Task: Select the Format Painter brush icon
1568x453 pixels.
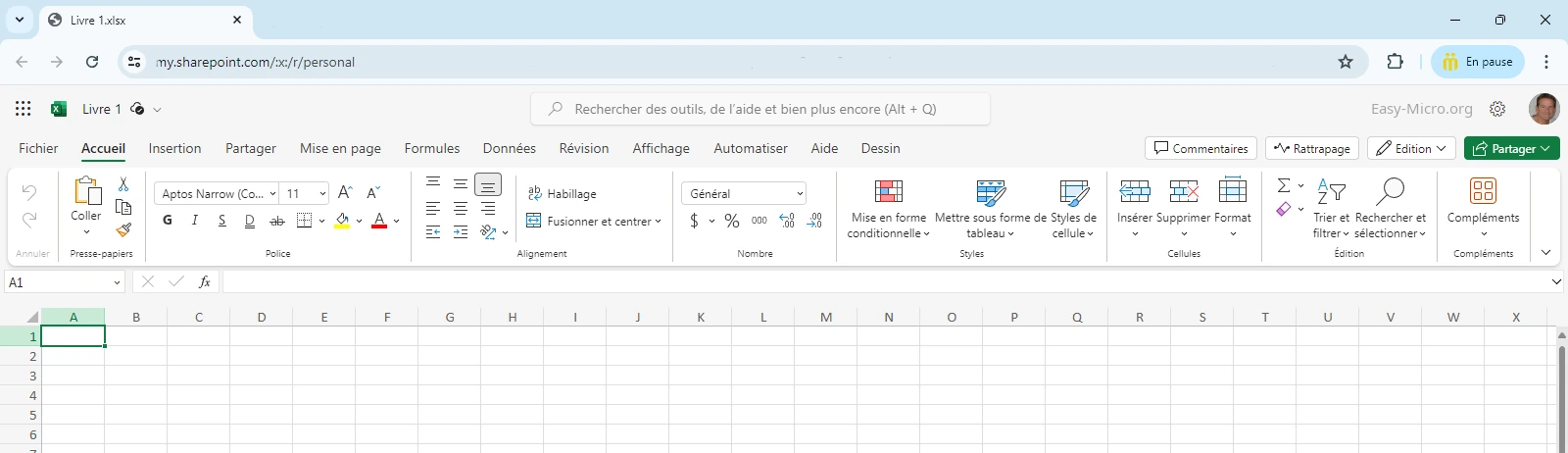Action: pos(123,229)
